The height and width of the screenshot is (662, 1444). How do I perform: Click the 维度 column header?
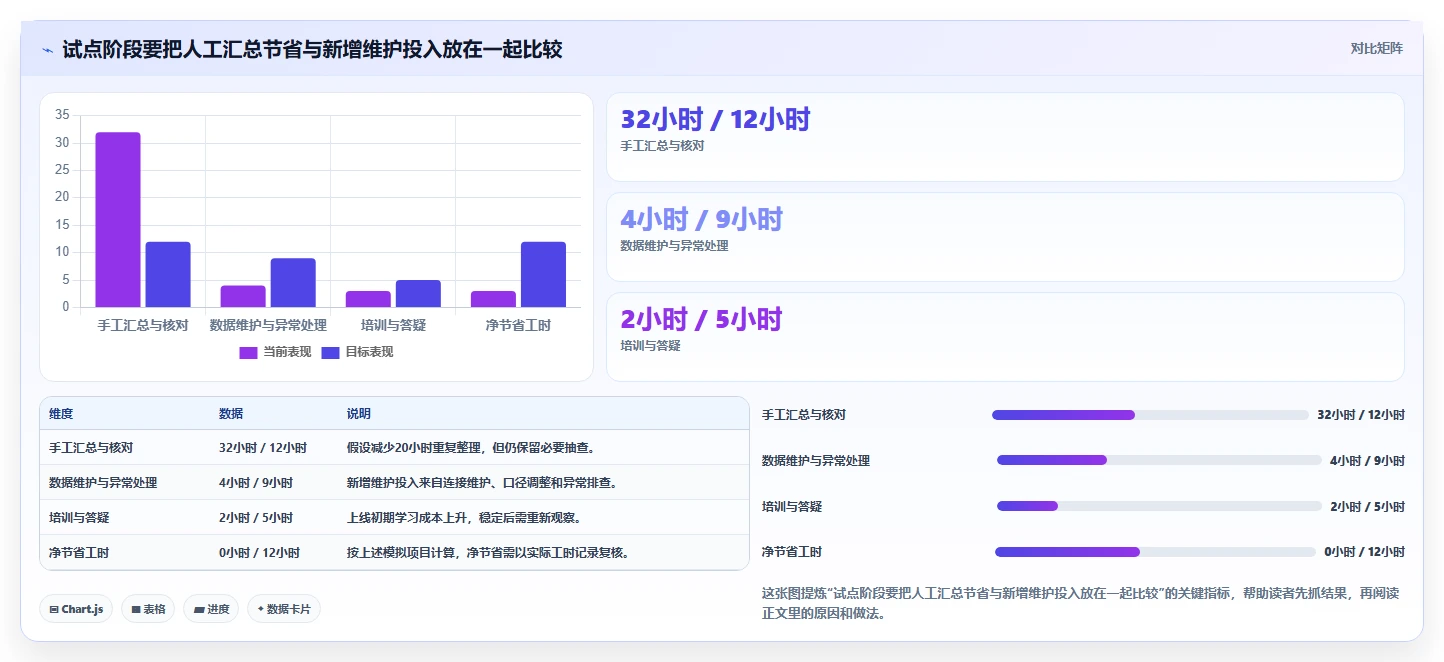tap(61, 414)
